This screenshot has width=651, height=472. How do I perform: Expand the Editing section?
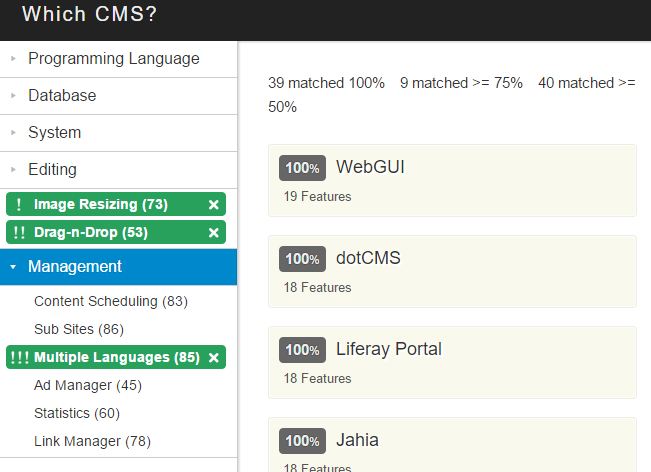coord(52,170)
